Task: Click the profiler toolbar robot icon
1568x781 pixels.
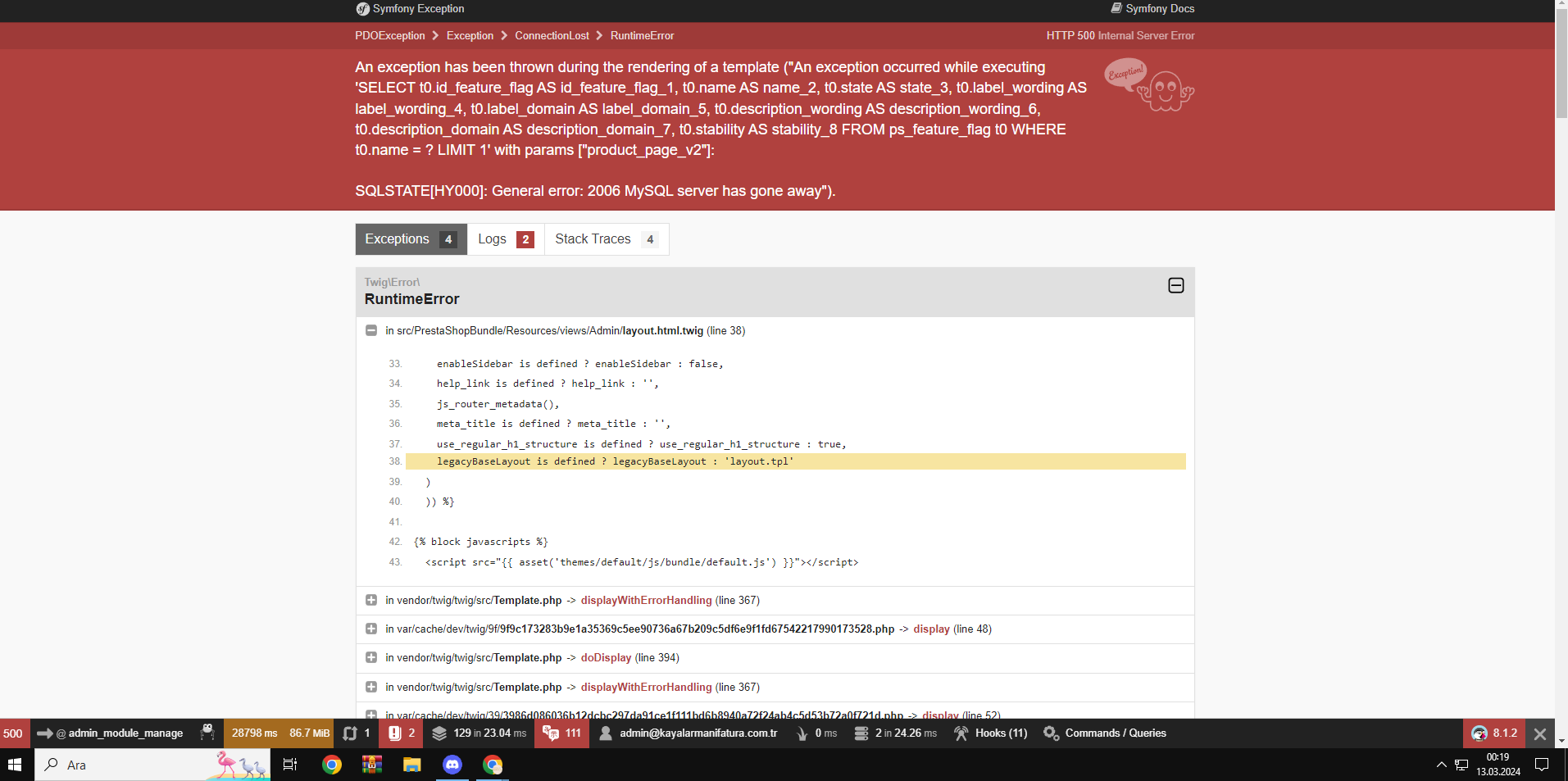Action: [207, 733]
